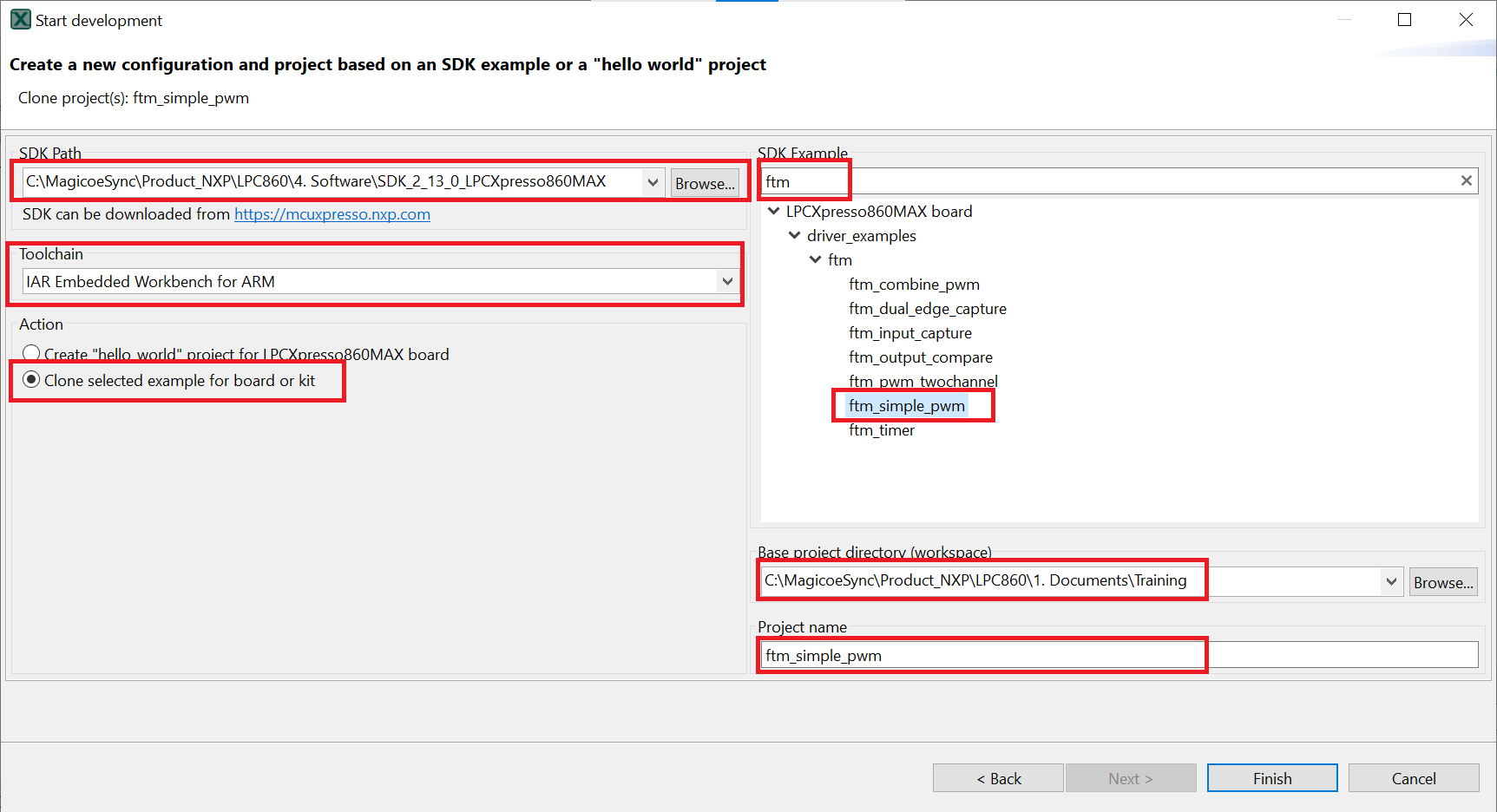Open the mcuxpresso.nxp.com download link
1497x812 pixels.
(x=332, y=214)
